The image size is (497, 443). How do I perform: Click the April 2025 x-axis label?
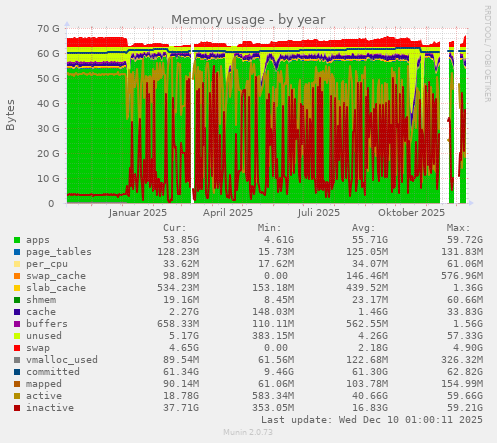(x=228, y=213)
